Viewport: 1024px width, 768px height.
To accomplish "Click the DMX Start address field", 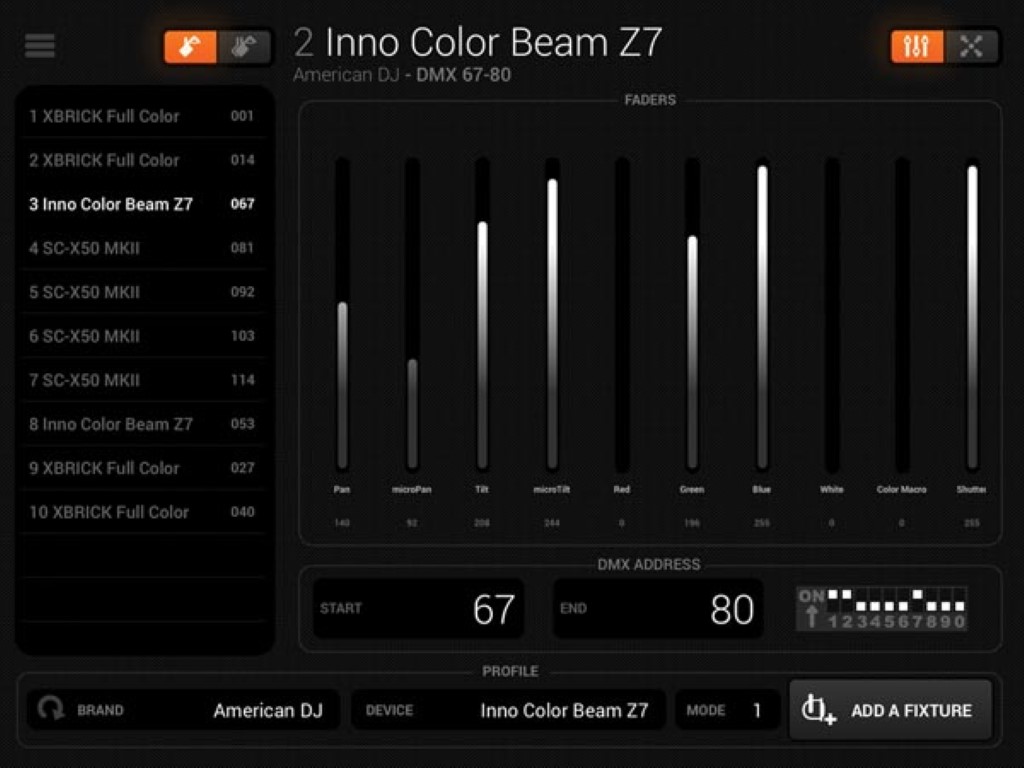I will (x=418, y=608).
